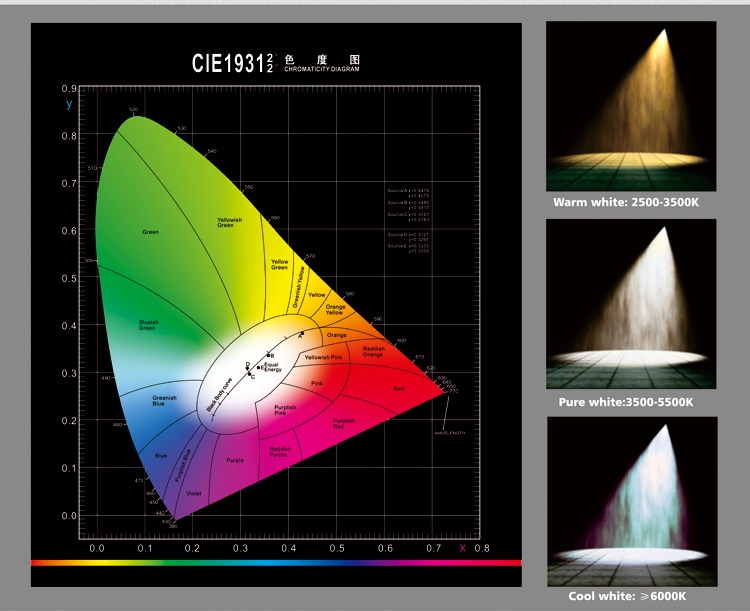Select the 'Pure white:3500-5500K' caption
This screenshot has height=611, width=750.
click(x=626, y=402)
